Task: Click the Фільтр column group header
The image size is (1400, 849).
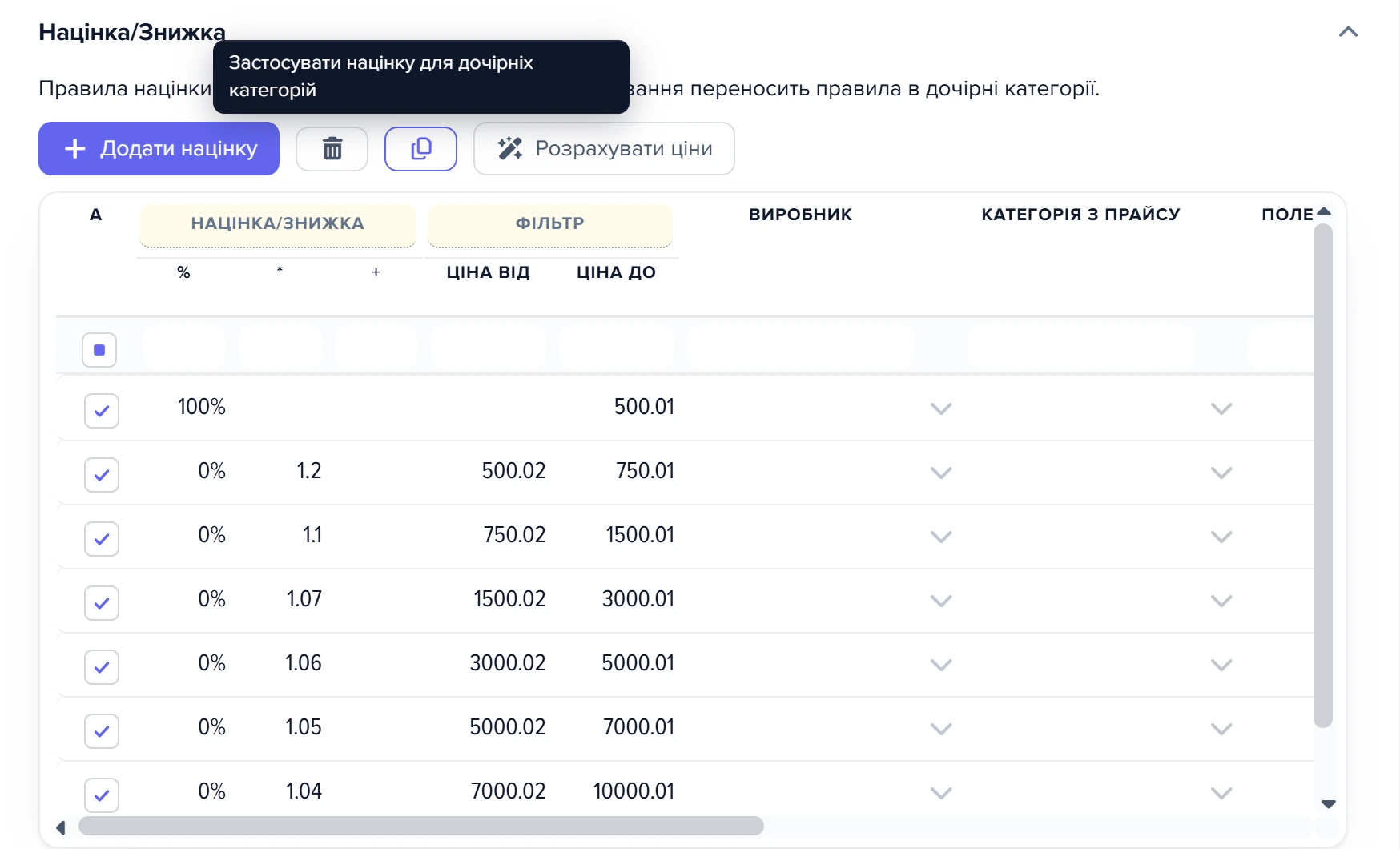Action: point(550,224)
